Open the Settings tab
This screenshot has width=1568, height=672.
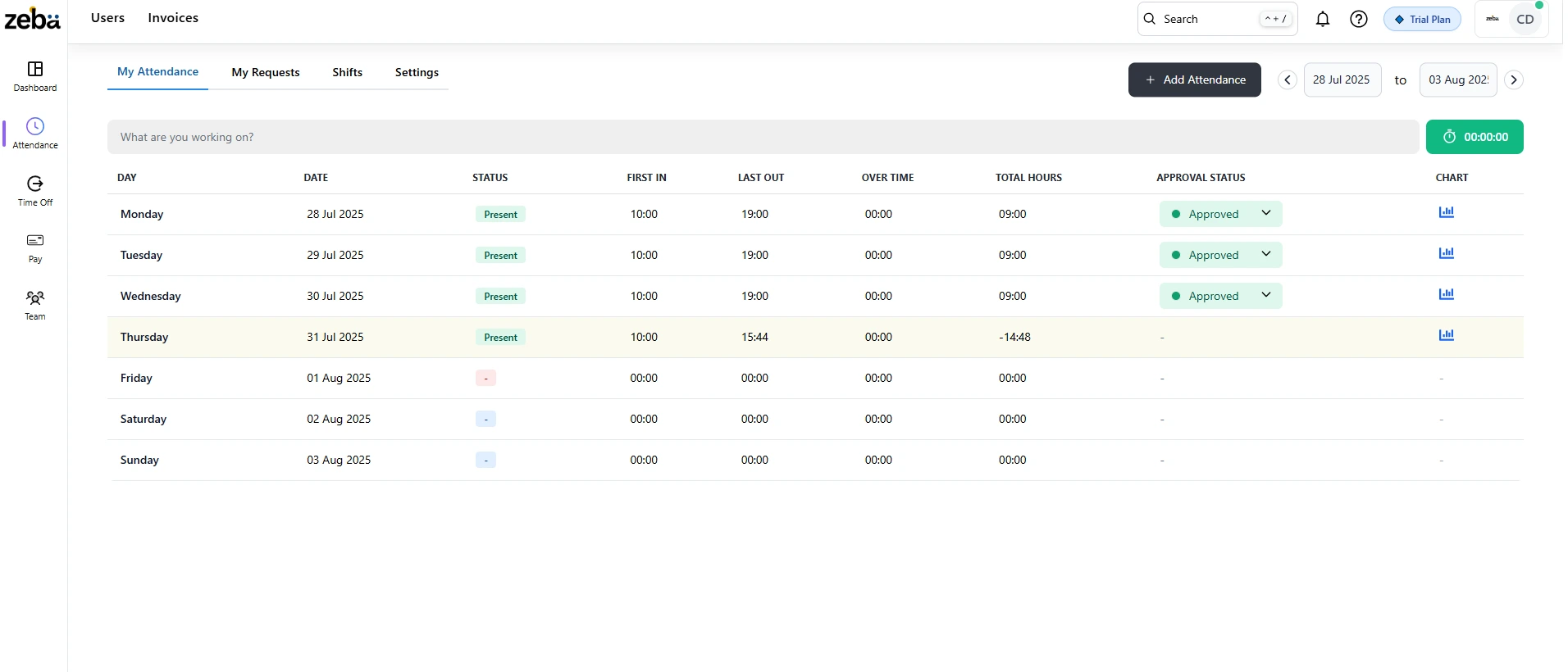(x=417, y=72)
